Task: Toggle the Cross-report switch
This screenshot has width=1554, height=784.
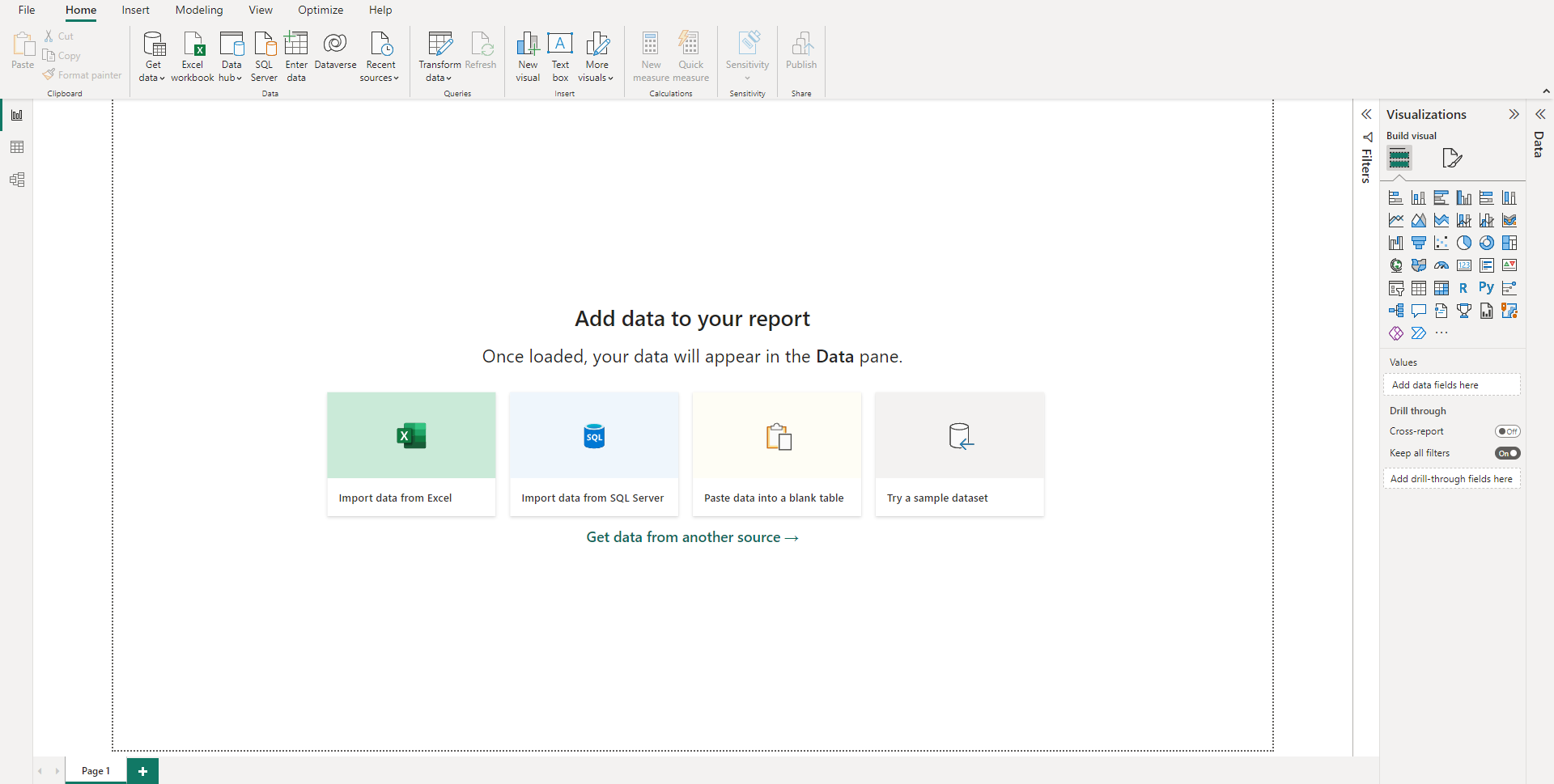Action: click(x=1508, y=431)
